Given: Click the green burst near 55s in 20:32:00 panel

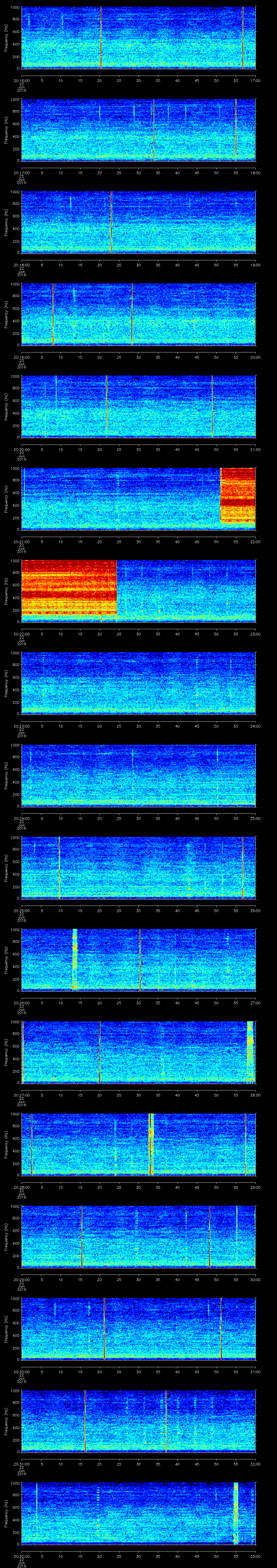Looking at the screenshot, I should coord(236,1513).
